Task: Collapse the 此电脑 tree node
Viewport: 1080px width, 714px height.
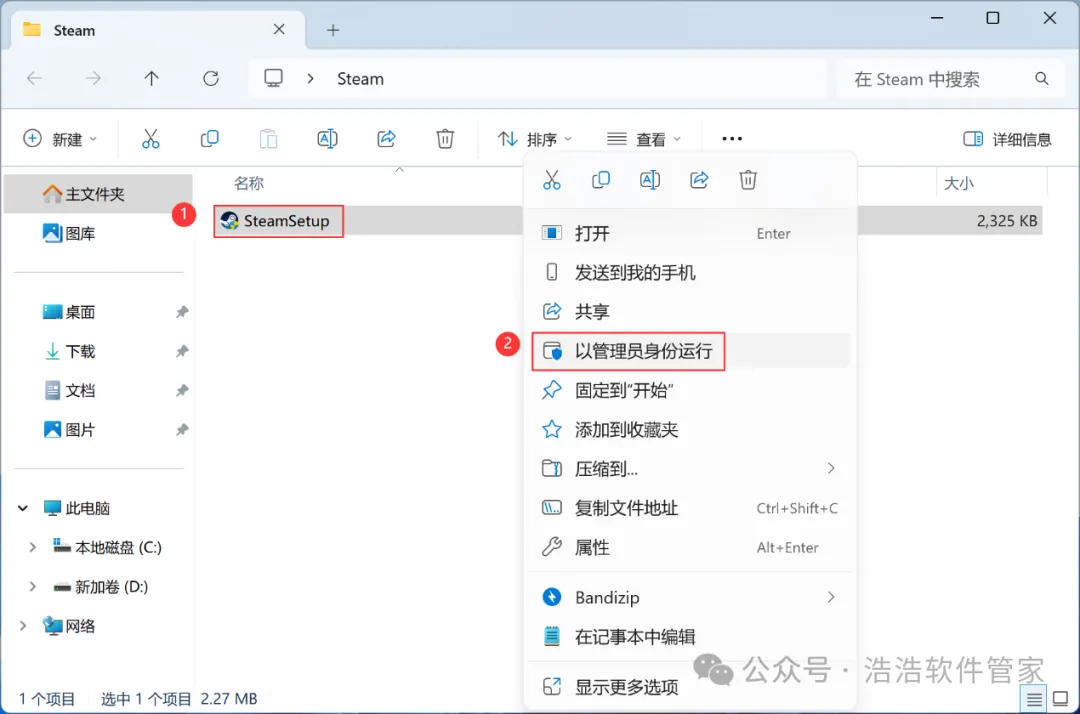Action: [23, 508]
